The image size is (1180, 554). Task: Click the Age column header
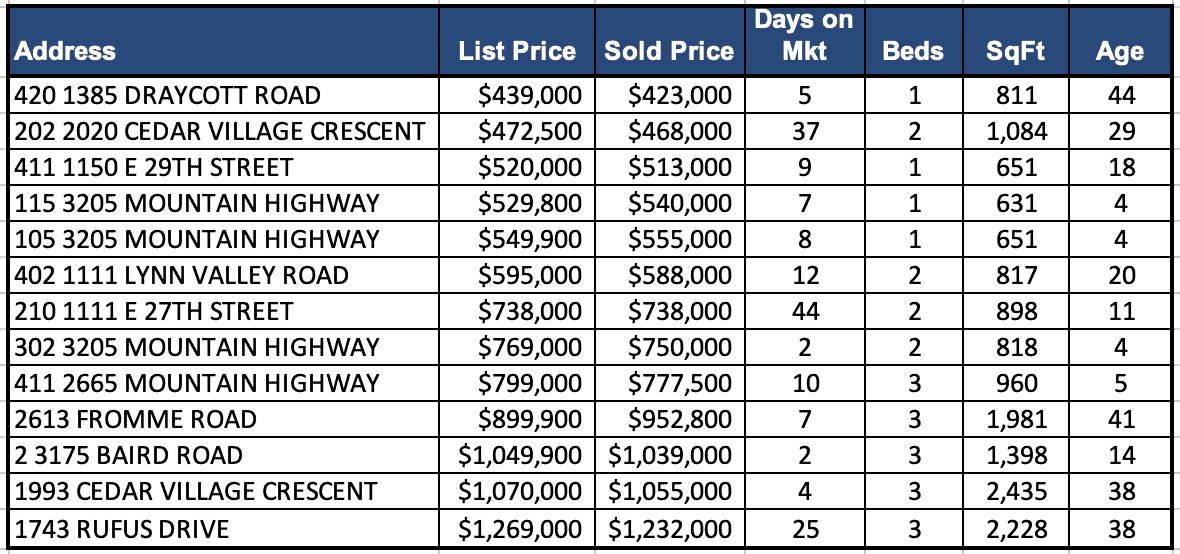(1119, 51)
